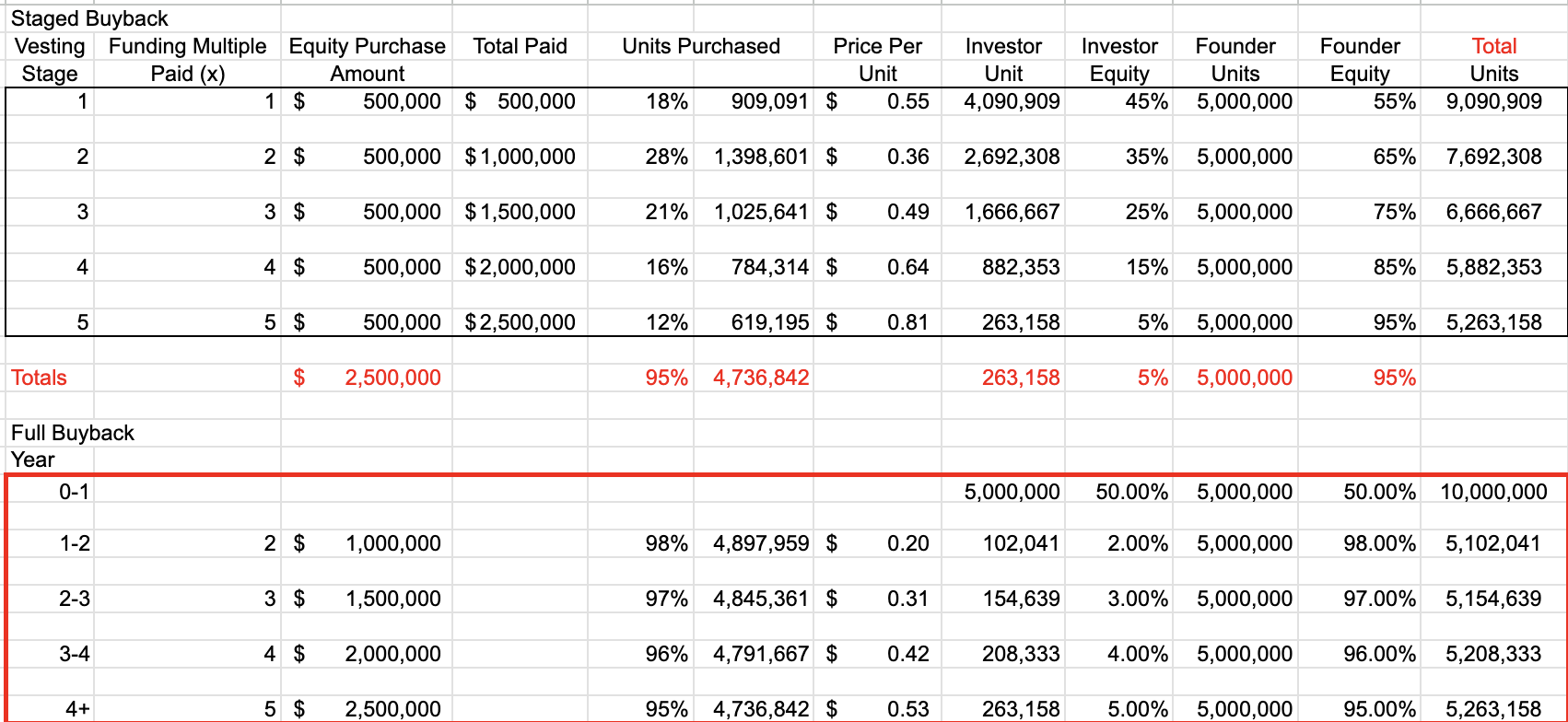Select the 0.81 price per unit cell

pyautogui.click(x=907, y=322)
